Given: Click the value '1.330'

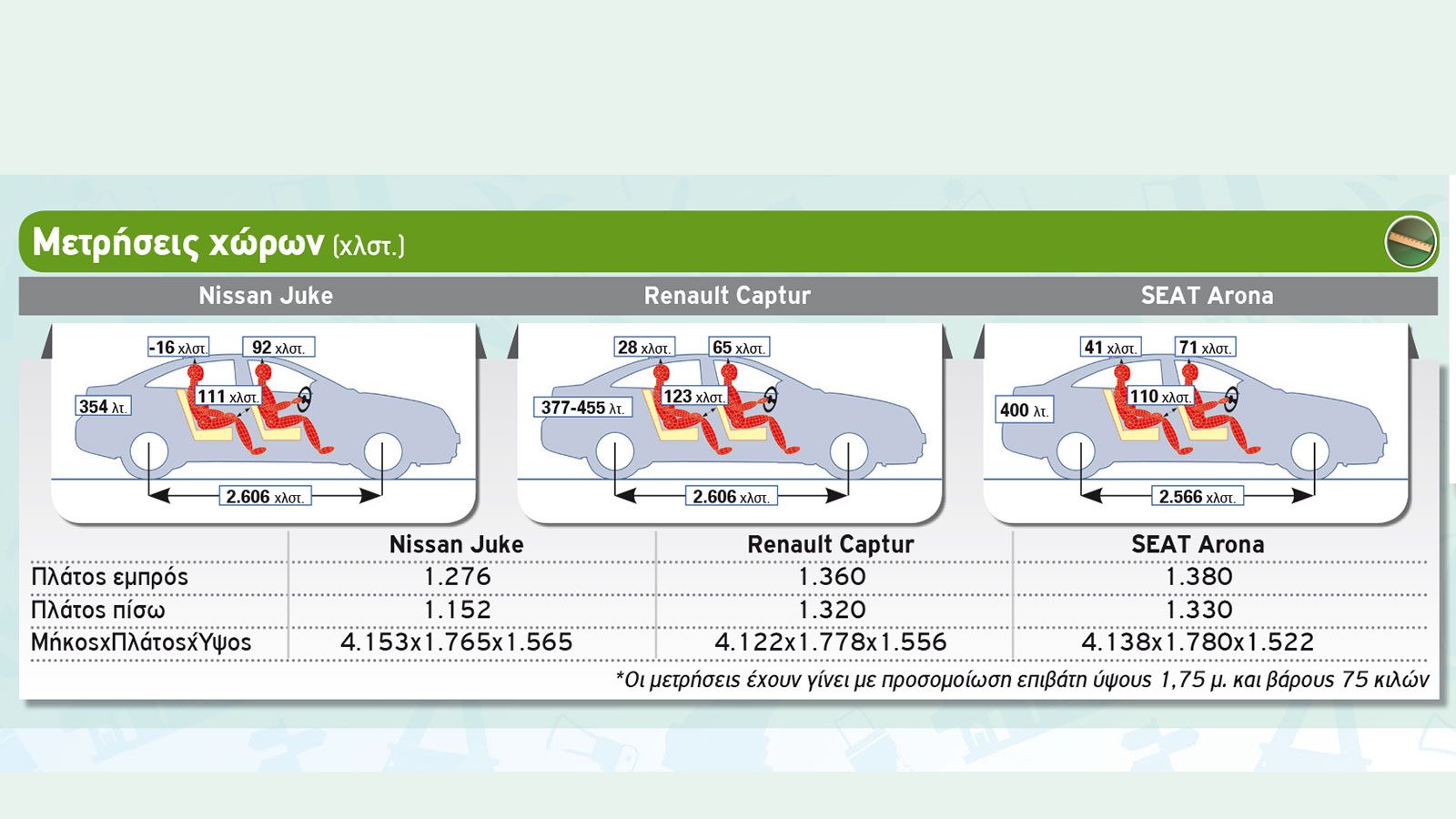Looking at the screenshot, I should click(1198, 610).
